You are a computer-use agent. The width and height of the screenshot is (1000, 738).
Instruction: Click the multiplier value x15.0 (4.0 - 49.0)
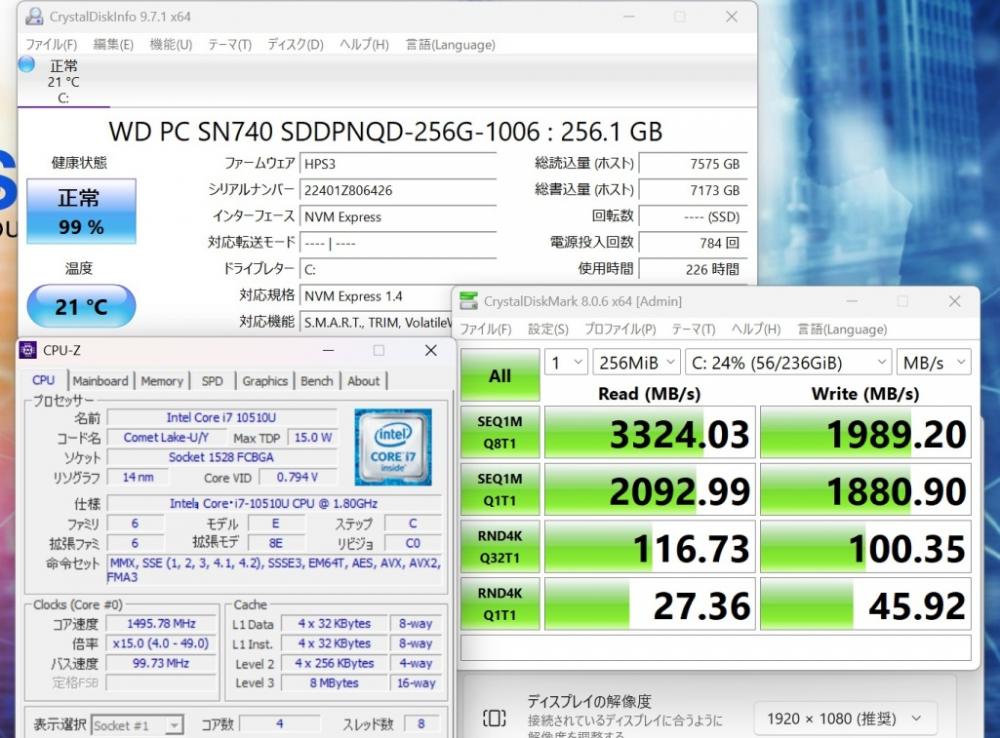click(x=161, y=643)
